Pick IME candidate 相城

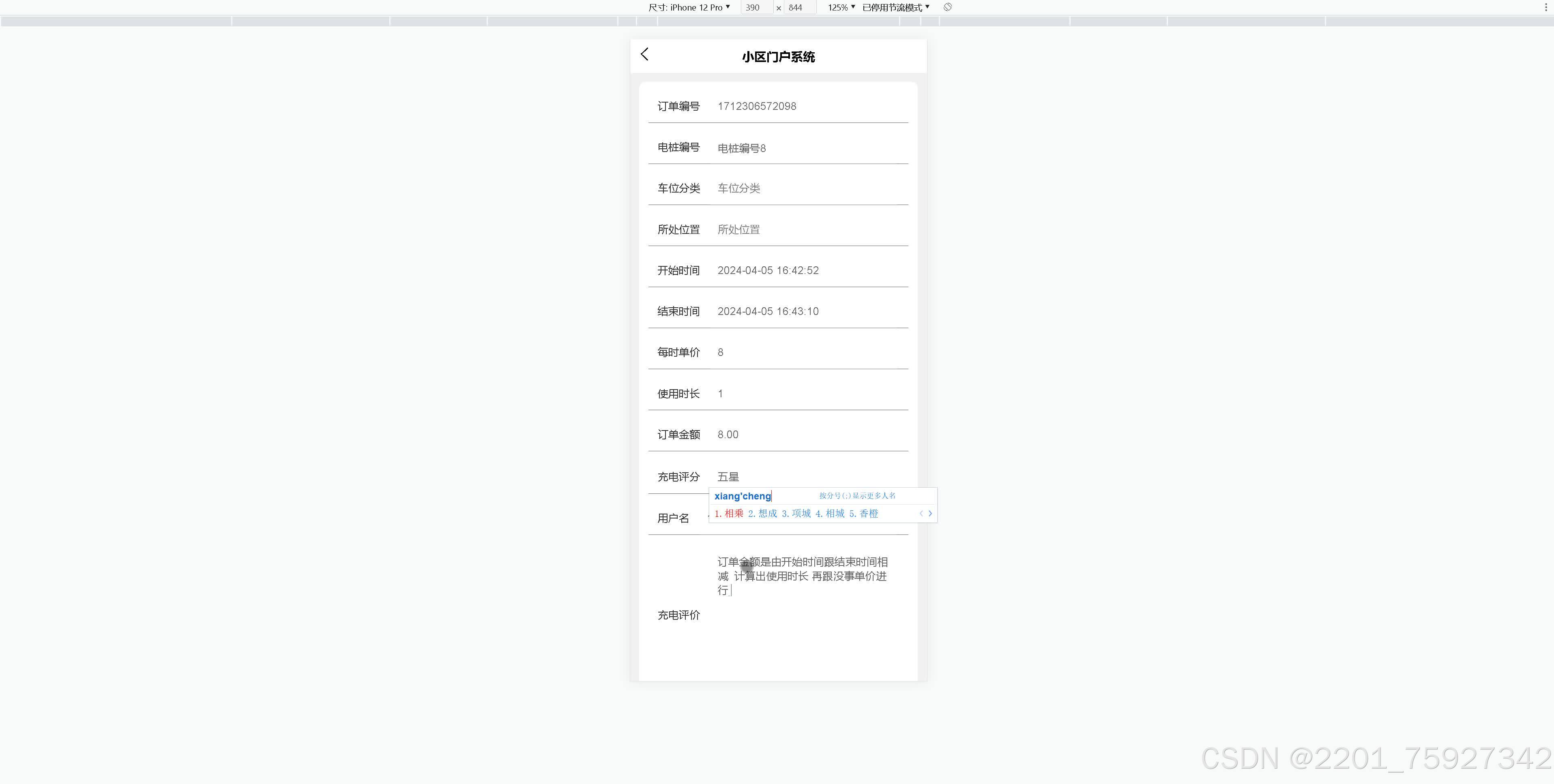pyautogui.click(x=831, y=513)
